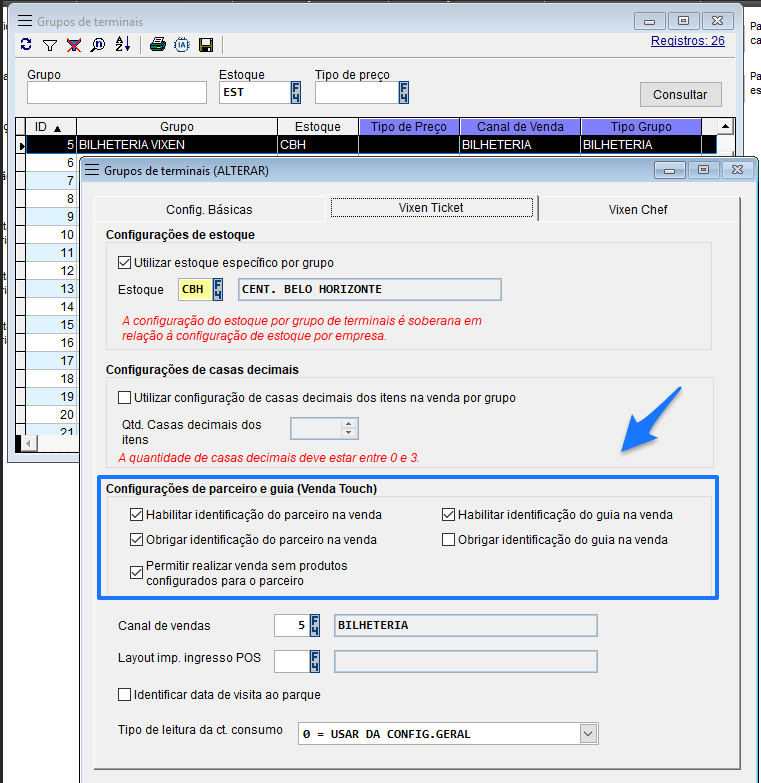The width and height of the screenshot is (761, 783).
Task: Print the list using printer icon
Action: coord(158,45)
